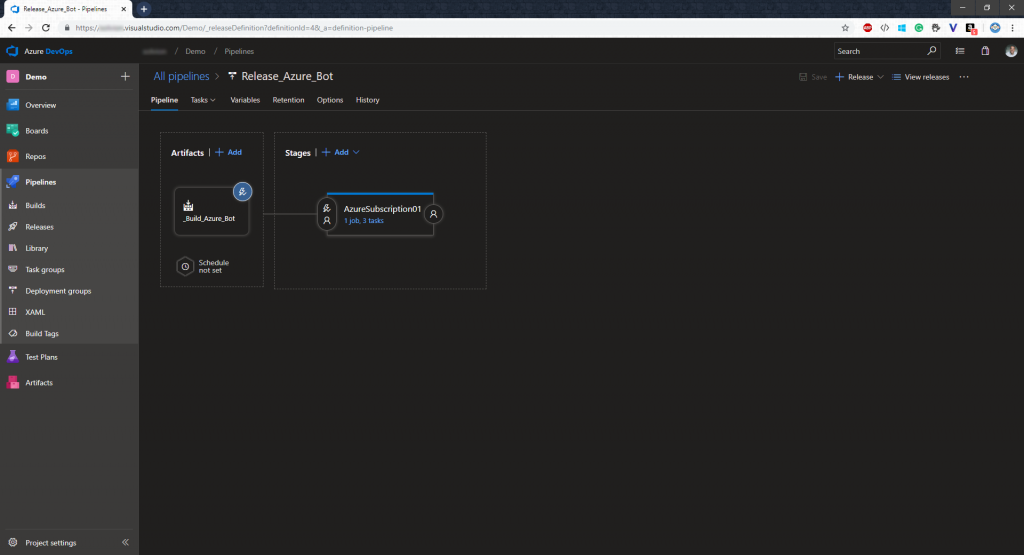Viewport: 1024px width, 555px height.
Task: Open the 1 job, 3 tasks link
Action: 364,221
